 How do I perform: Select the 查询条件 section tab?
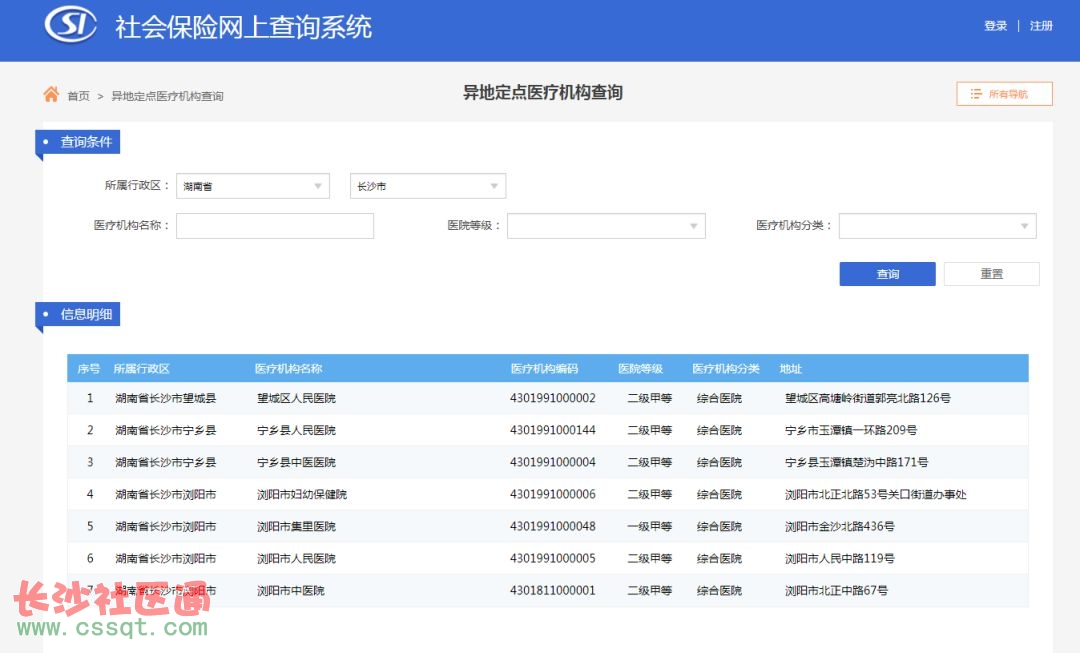(78, 142)
